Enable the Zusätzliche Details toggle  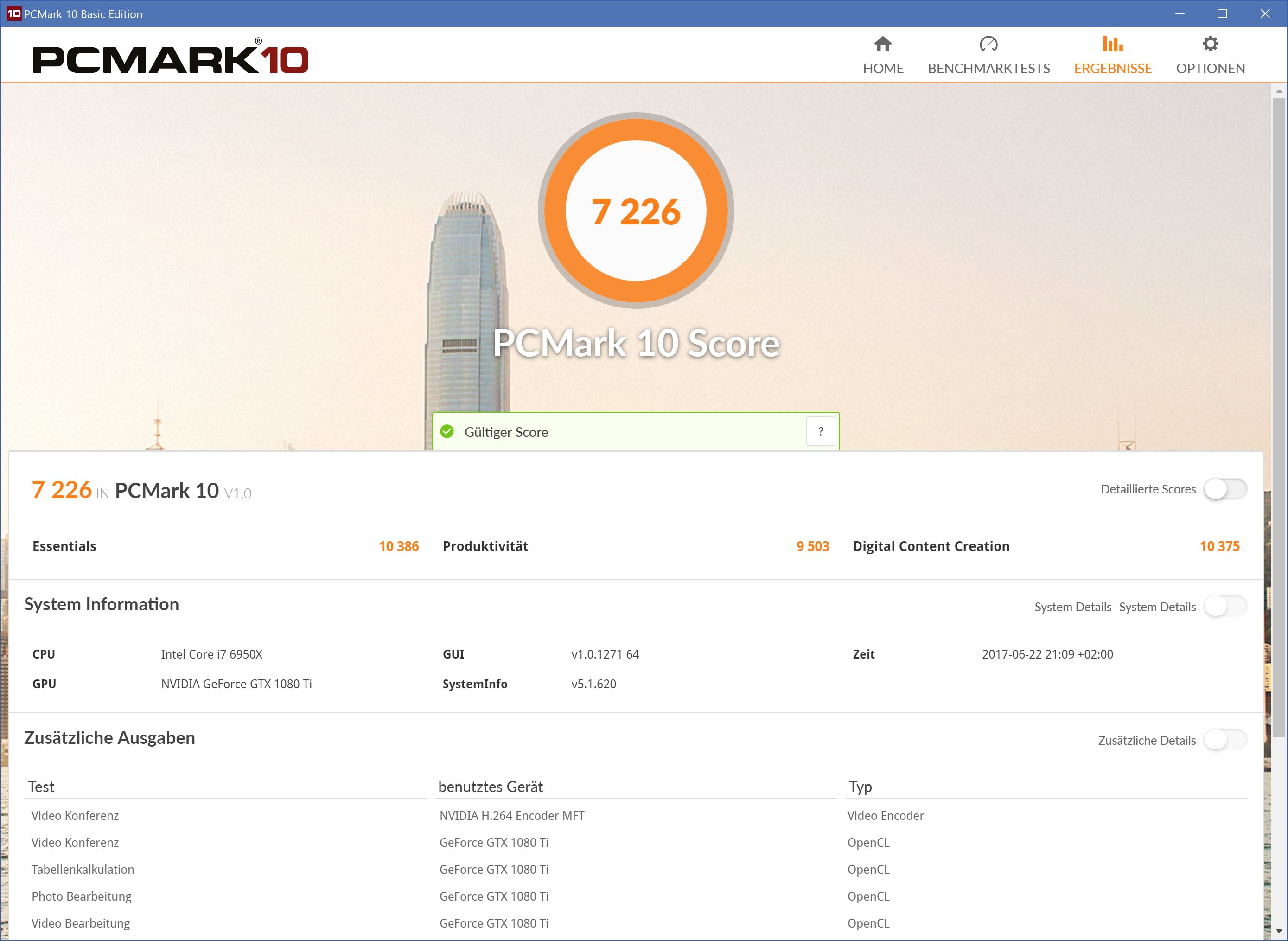pos(1225,740)
